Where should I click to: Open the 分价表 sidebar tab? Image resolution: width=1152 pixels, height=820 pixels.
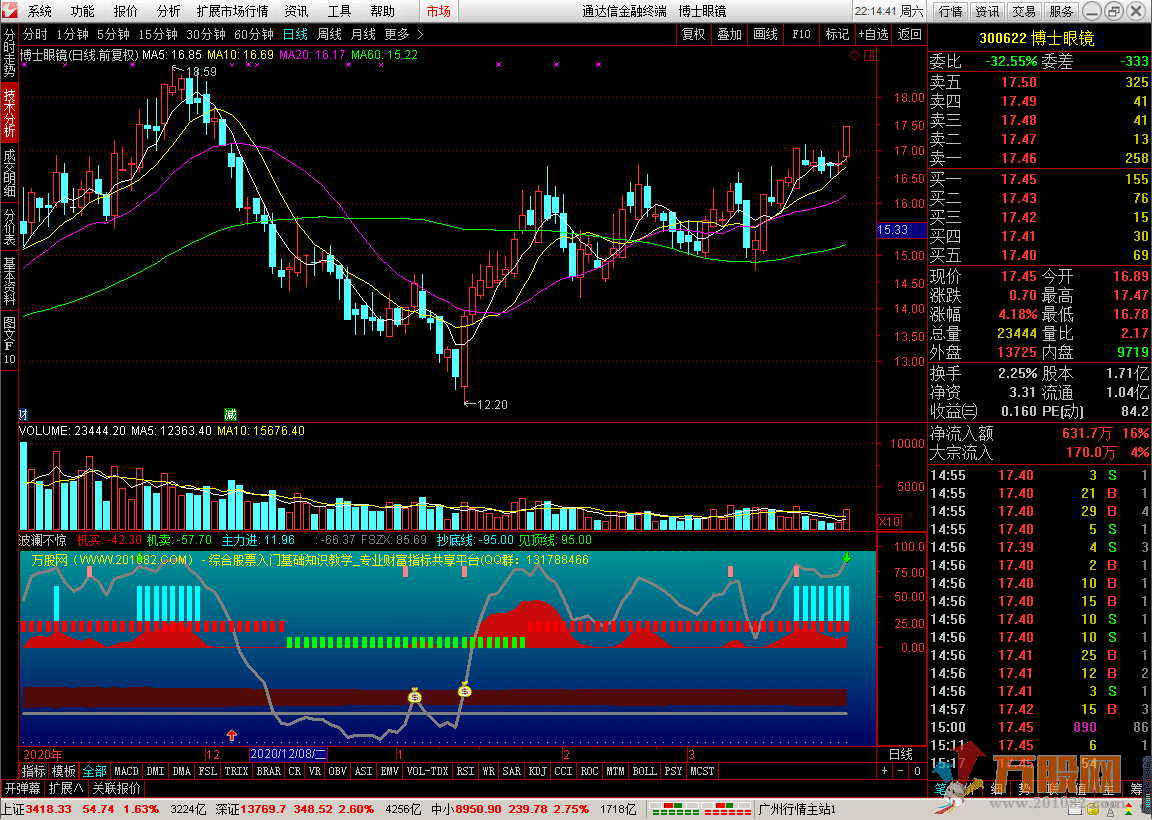[x=9, y=227]
